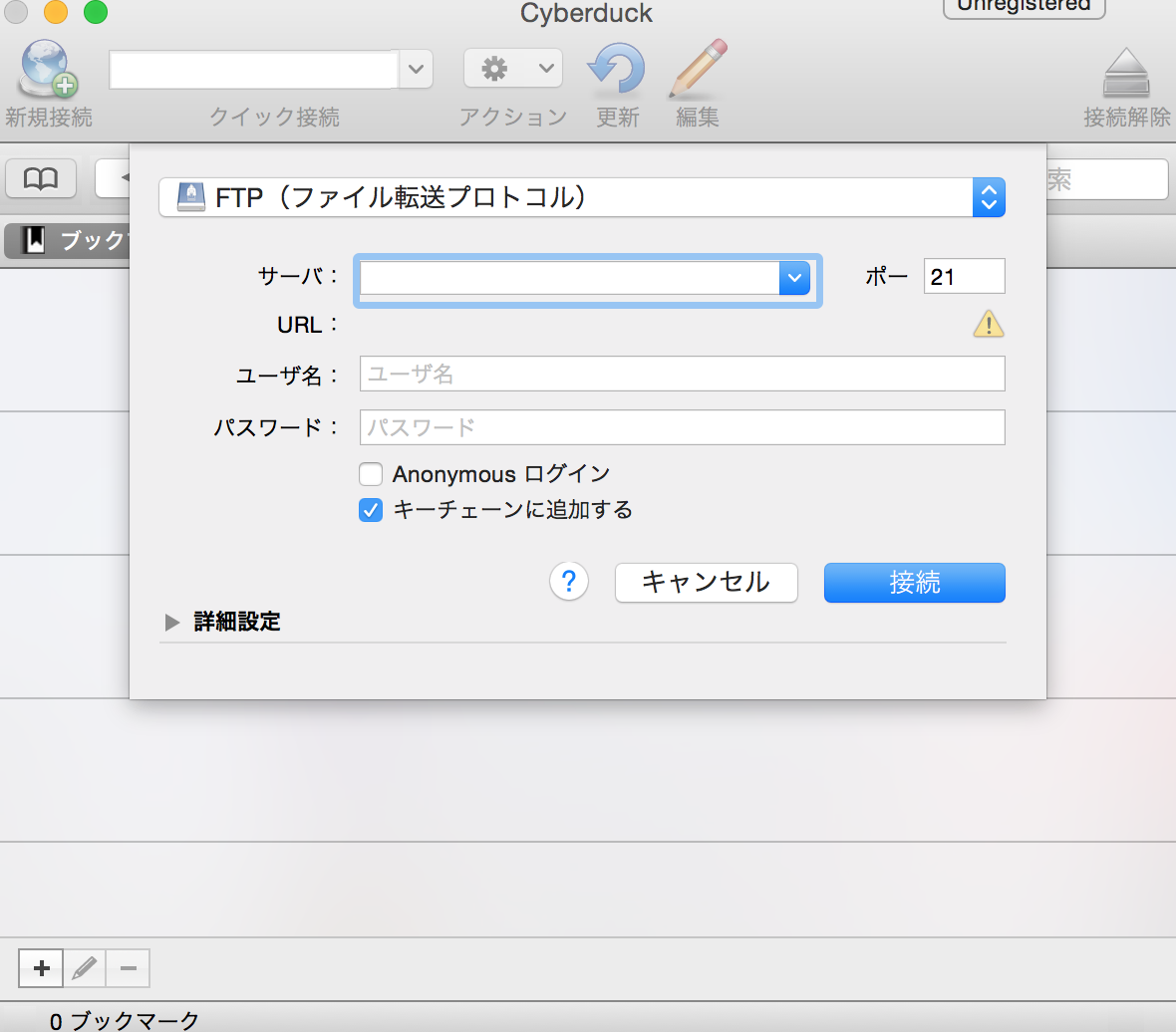Viewport: 1176px width, 1032px height.
Task: Click the Unregistered button
Action: click(x=1024, y=6)
